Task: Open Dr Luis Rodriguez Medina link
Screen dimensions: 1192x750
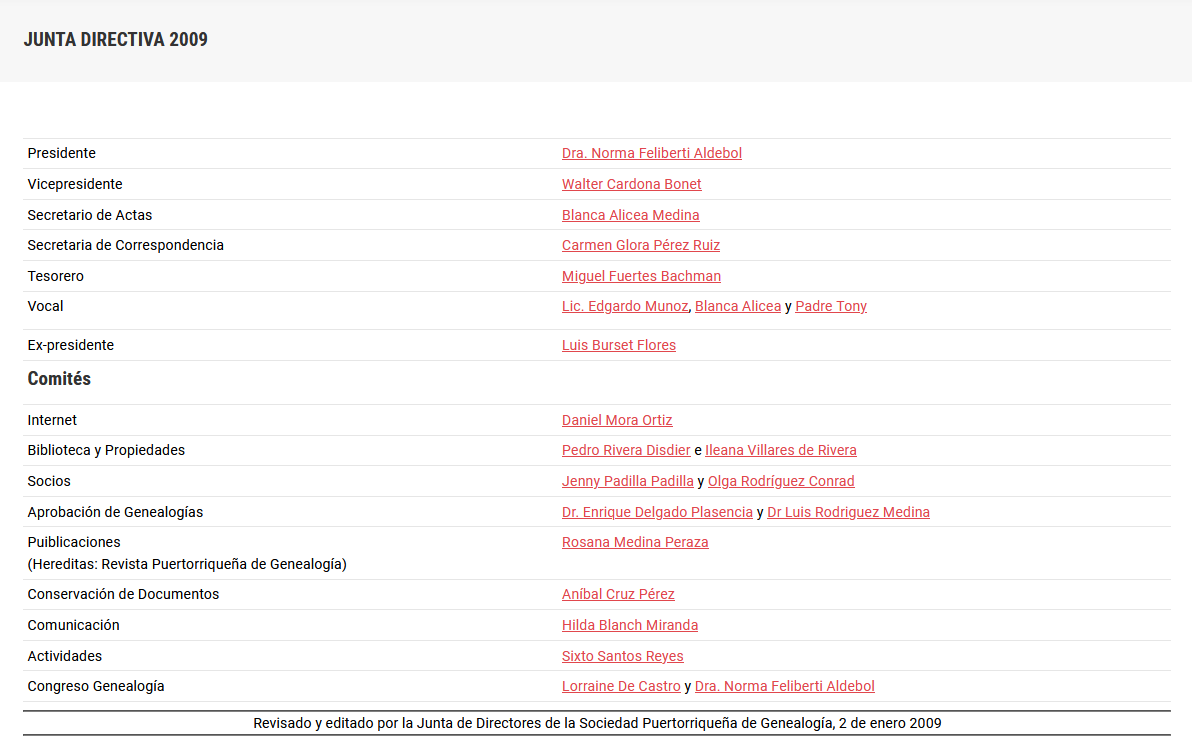Action: pos(848,512)
